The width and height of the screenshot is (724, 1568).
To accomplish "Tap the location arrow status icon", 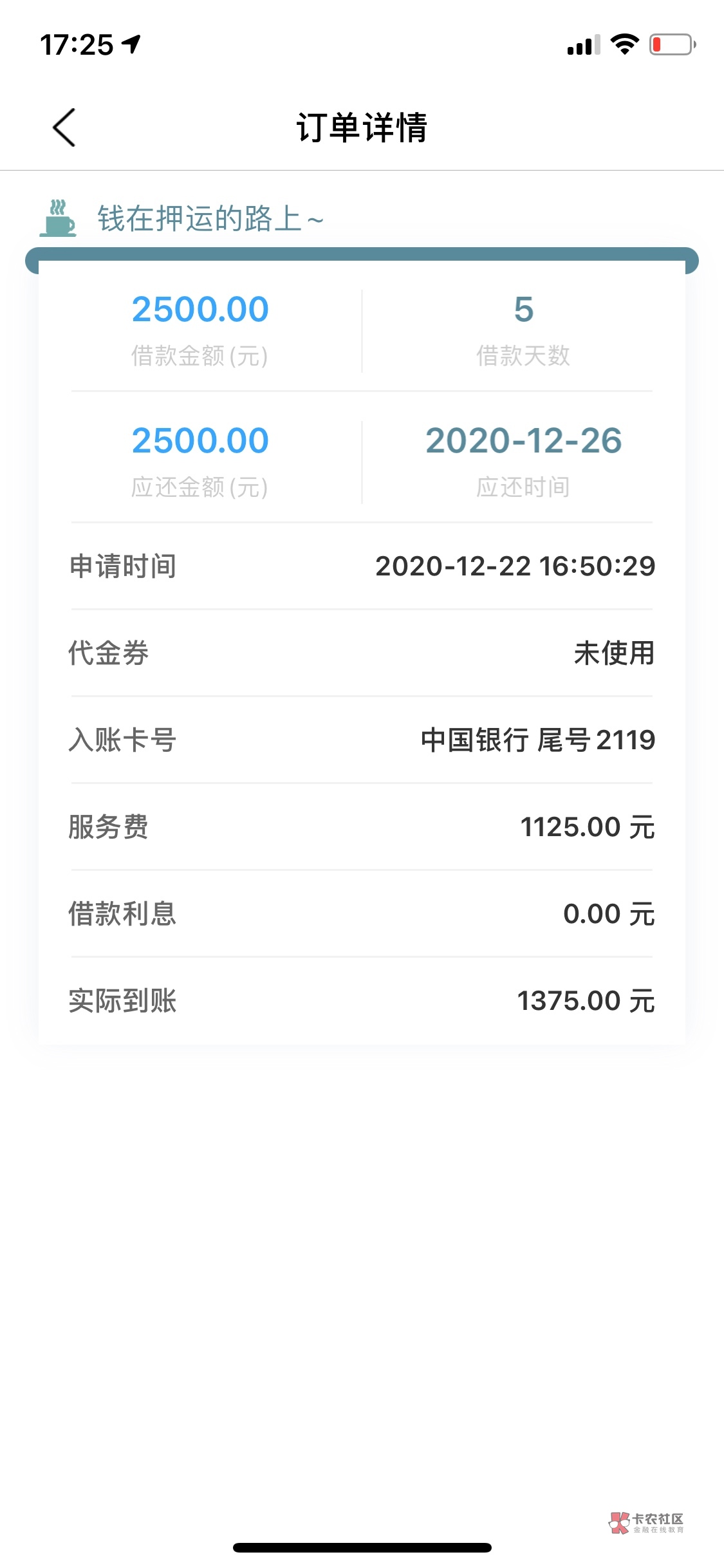I will 132,44.
